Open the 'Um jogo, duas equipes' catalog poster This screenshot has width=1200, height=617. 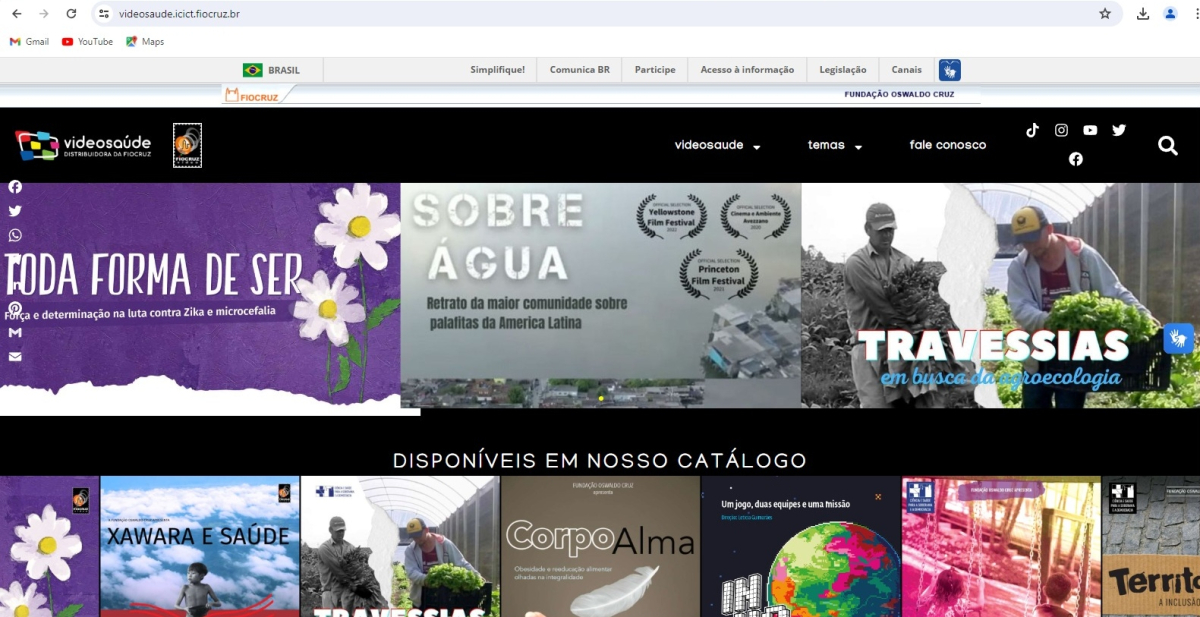(x=801, y=546)
